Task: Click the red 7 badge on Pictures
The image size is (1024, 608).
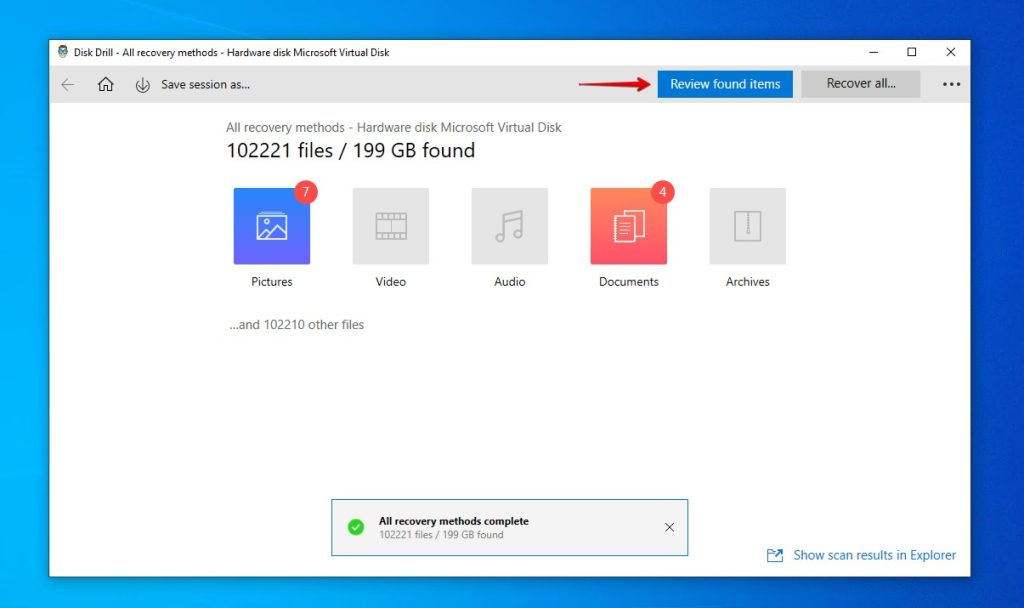Action: (x=306, y=192)
